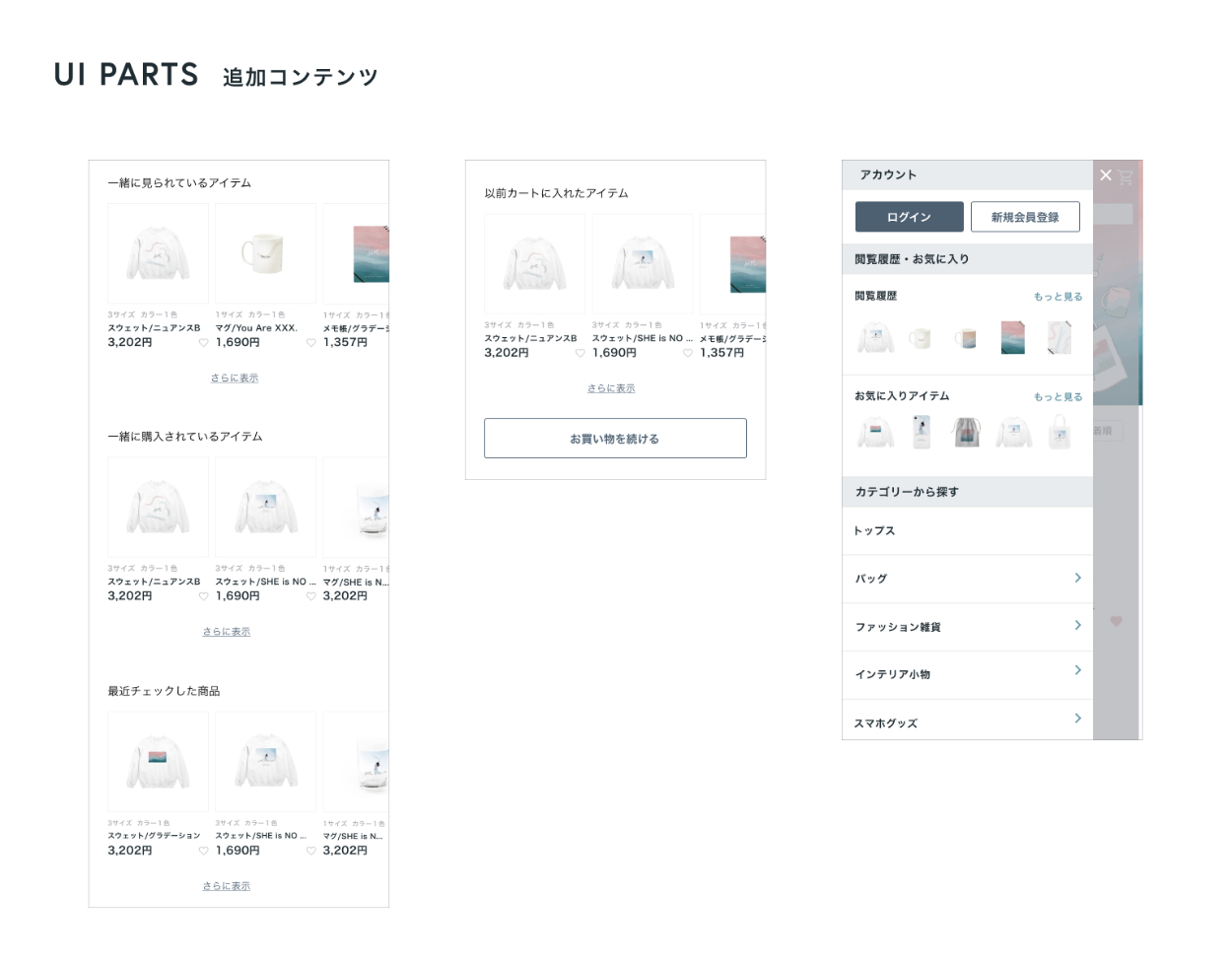Open the drawstring pouch thumbnail in お気に入りアイテム

tap(967, 432)
